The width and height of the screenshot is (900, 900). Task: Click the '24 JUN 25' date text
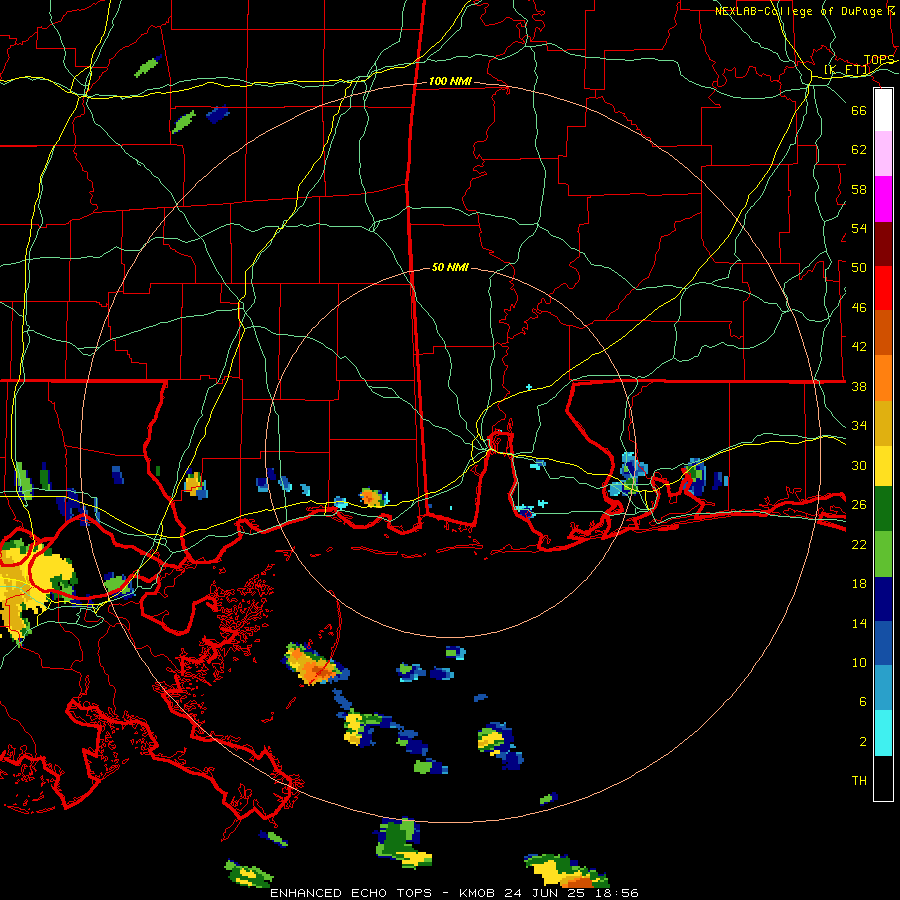click(x=545, y=893)
